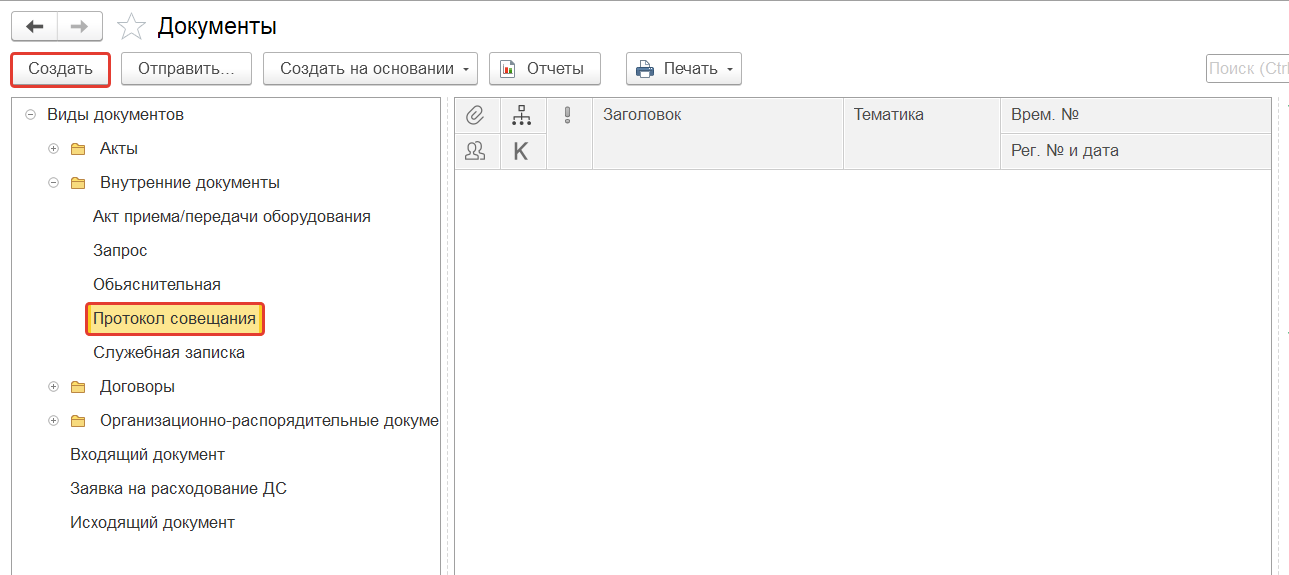Click the Отправить... button
The height and width of the screenshot is (575, 1289).
(186, 69)
